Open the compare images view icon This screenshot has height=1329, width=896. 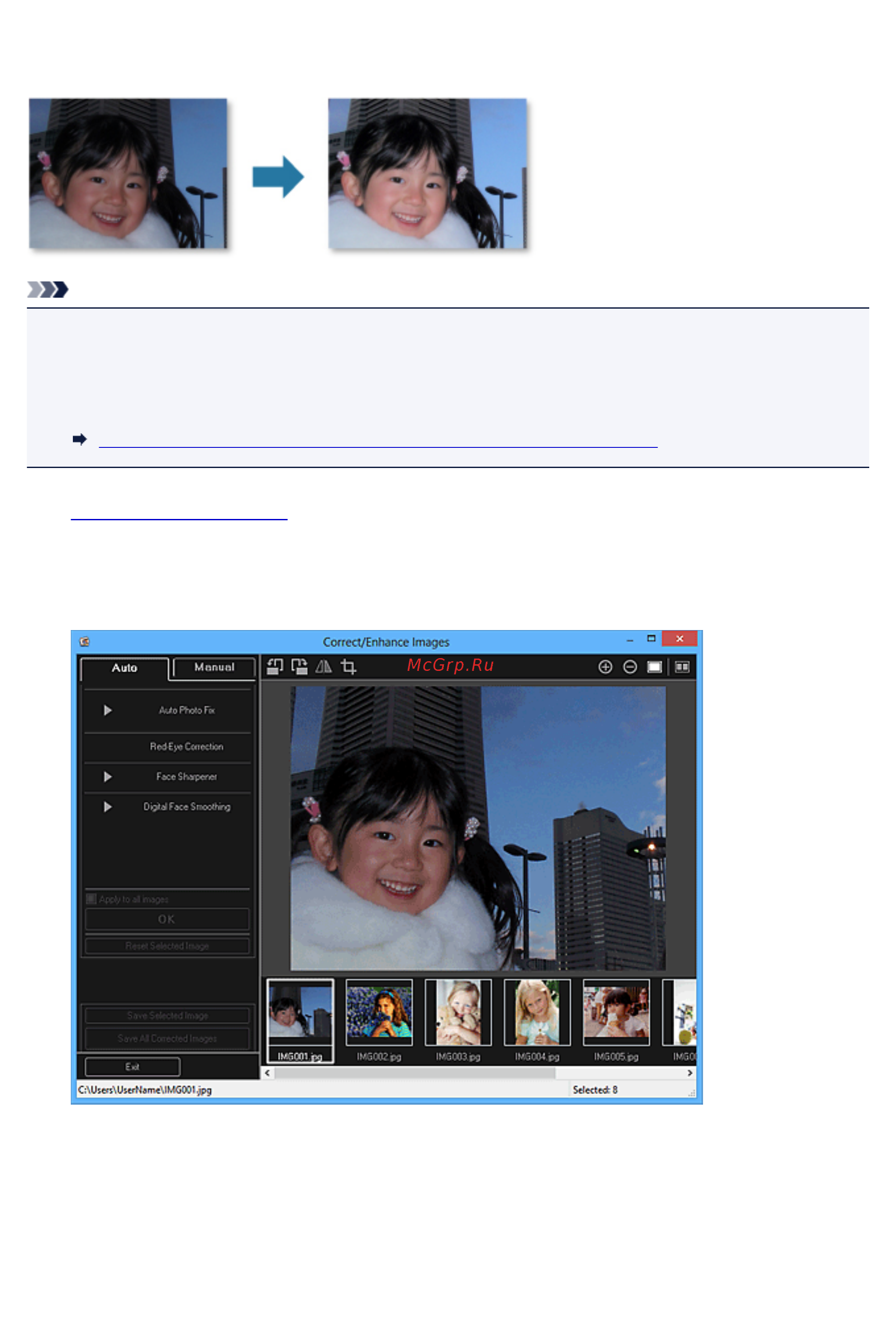(682, 667)
